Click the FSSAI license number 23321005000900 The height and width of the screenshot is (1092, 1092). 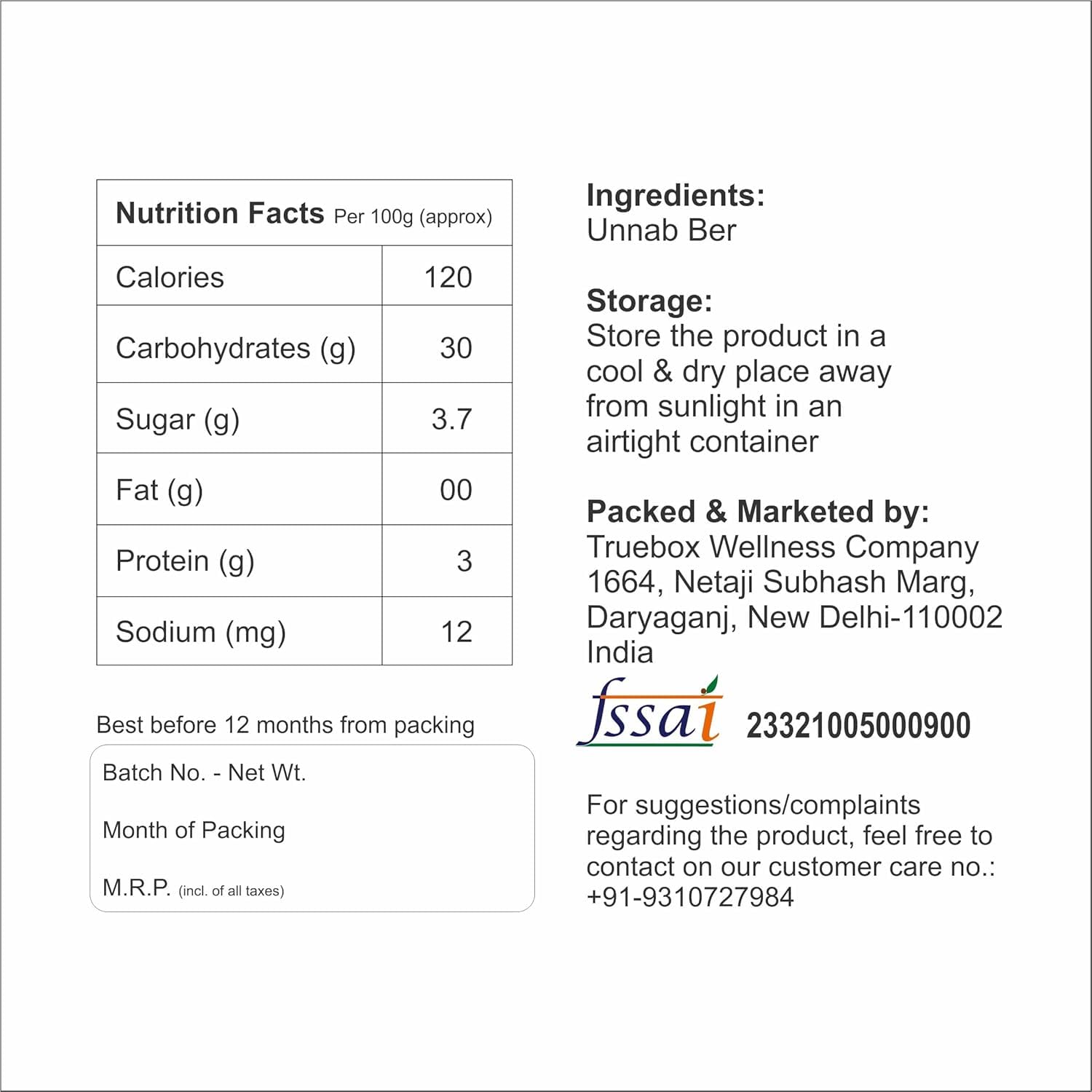click(858, 726)
